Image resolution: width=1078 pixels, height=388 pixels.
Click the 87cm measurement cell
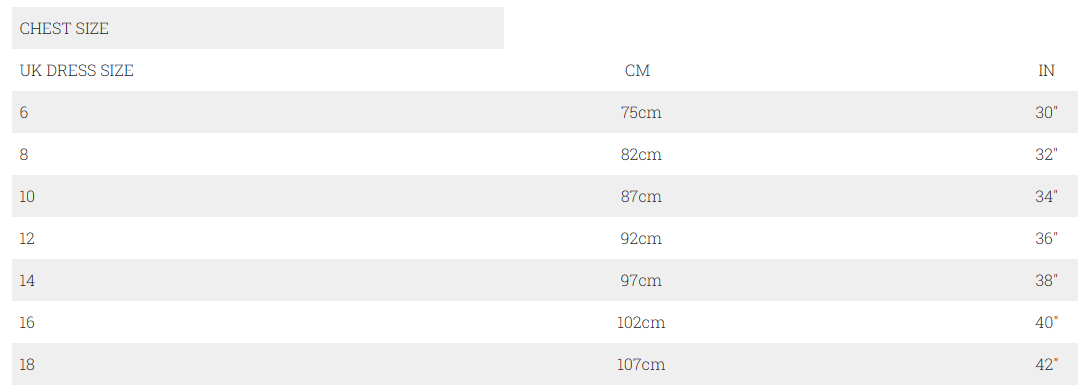pyautogui.click(x=641, y=196)
